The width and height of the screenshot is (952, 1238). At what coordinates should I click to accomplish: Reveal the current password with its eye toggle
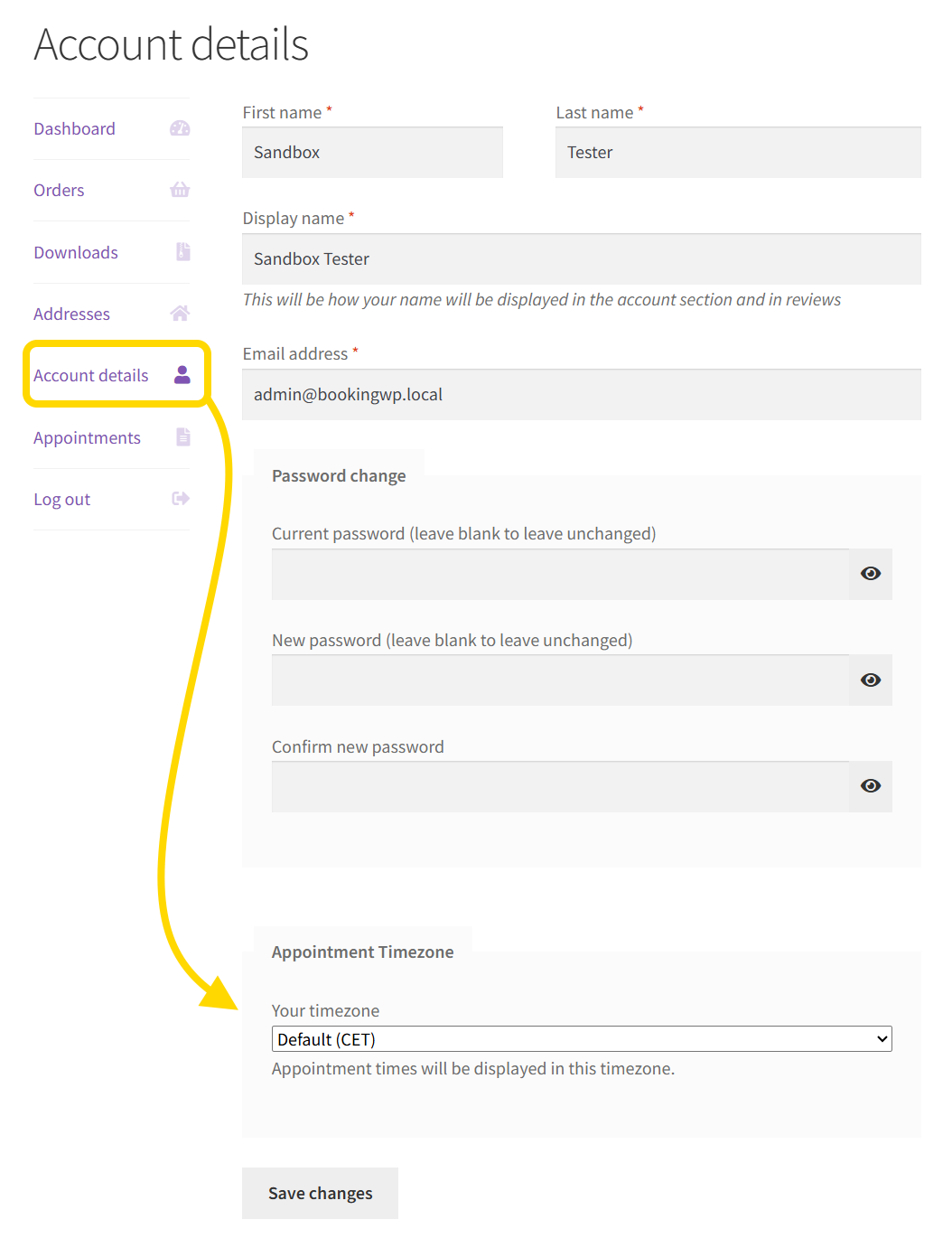(870, 573)
